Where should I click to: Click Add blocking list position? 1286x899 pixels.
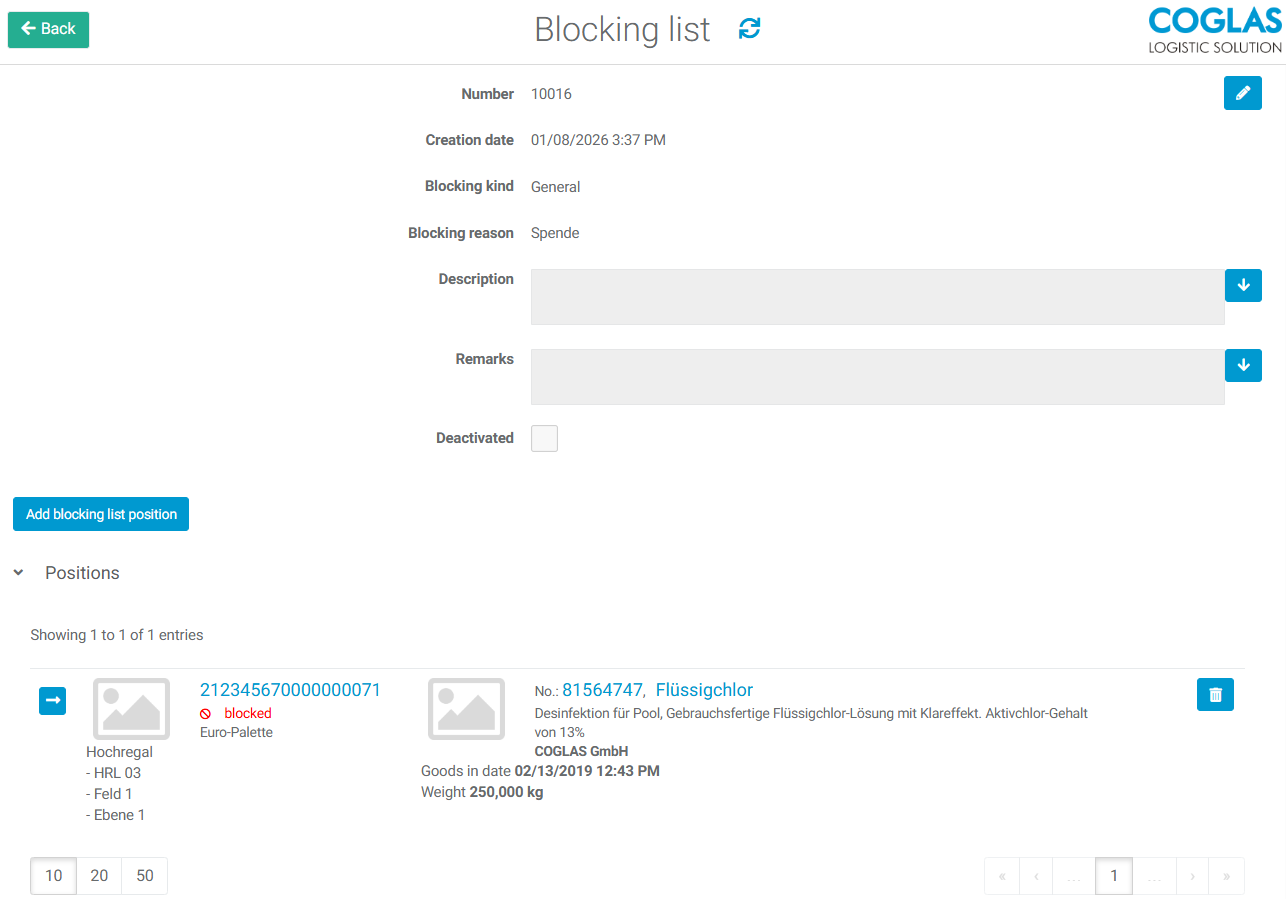(x=100, y=513)
